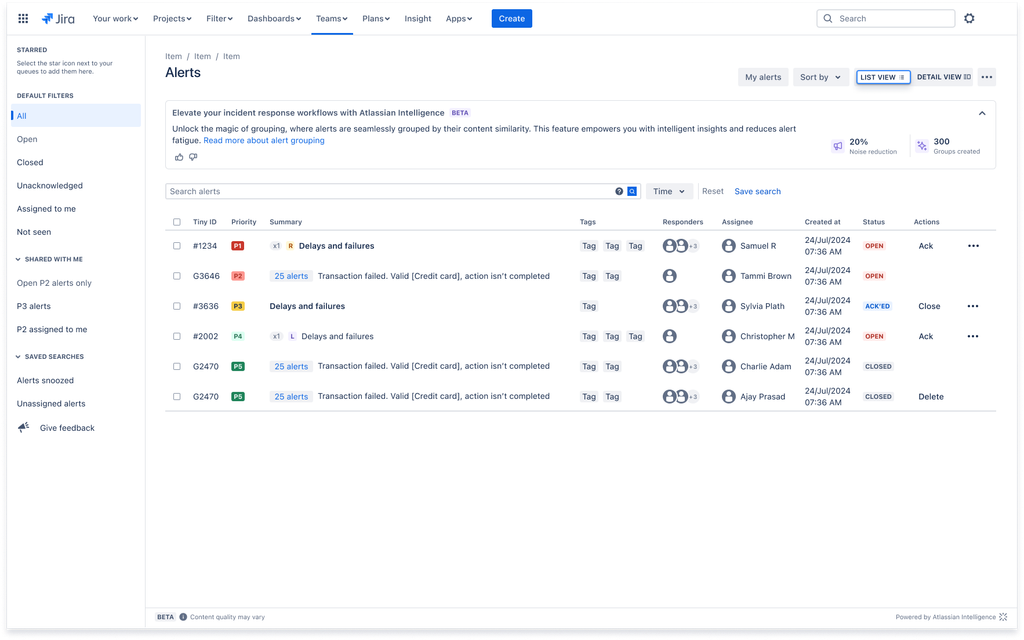Click the 25 alerts count badge for G3646
This screenshot has height=640, width=1024.
[290, 276]
